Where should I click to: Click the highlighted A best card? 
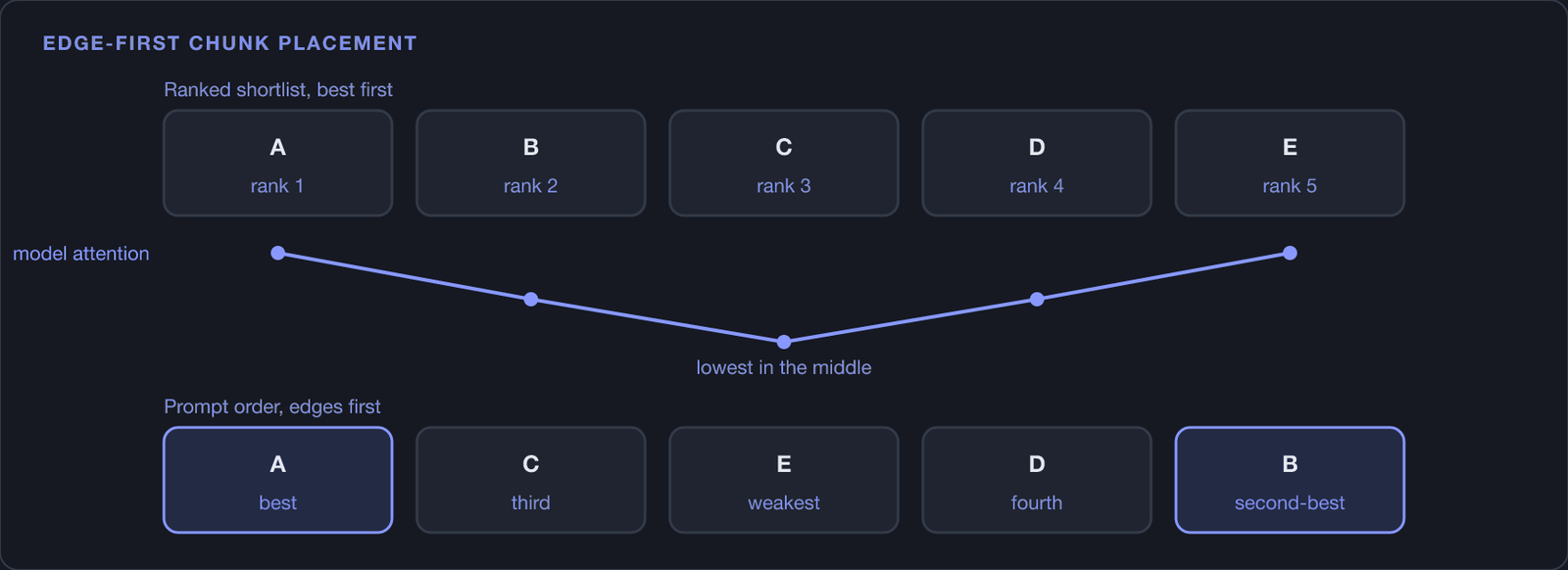278,480
